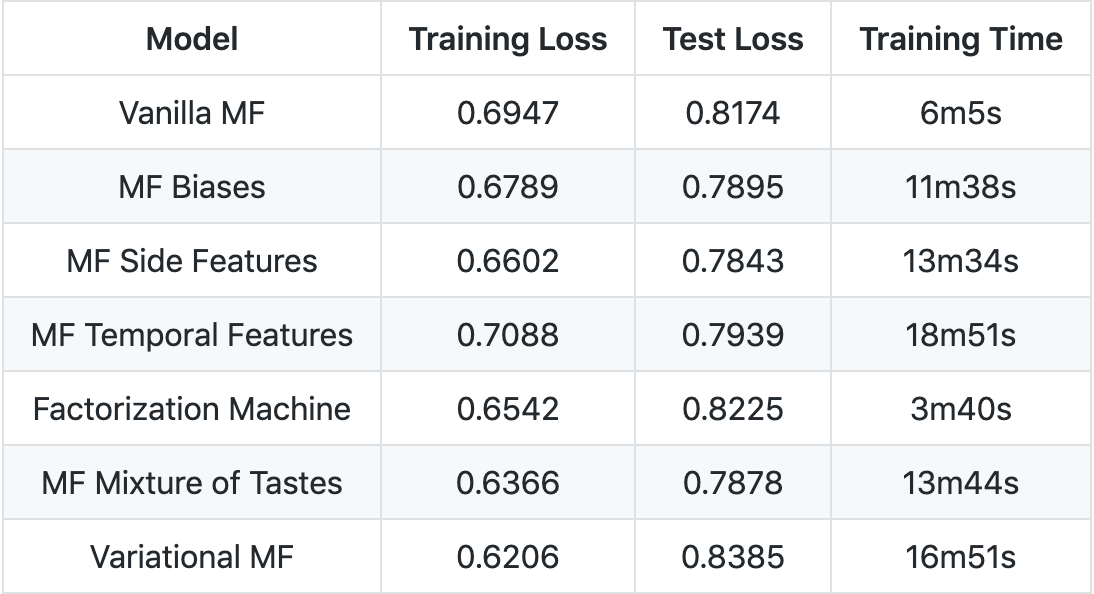
Task: Click test loss value 0.8385
Action: point(733,557)
